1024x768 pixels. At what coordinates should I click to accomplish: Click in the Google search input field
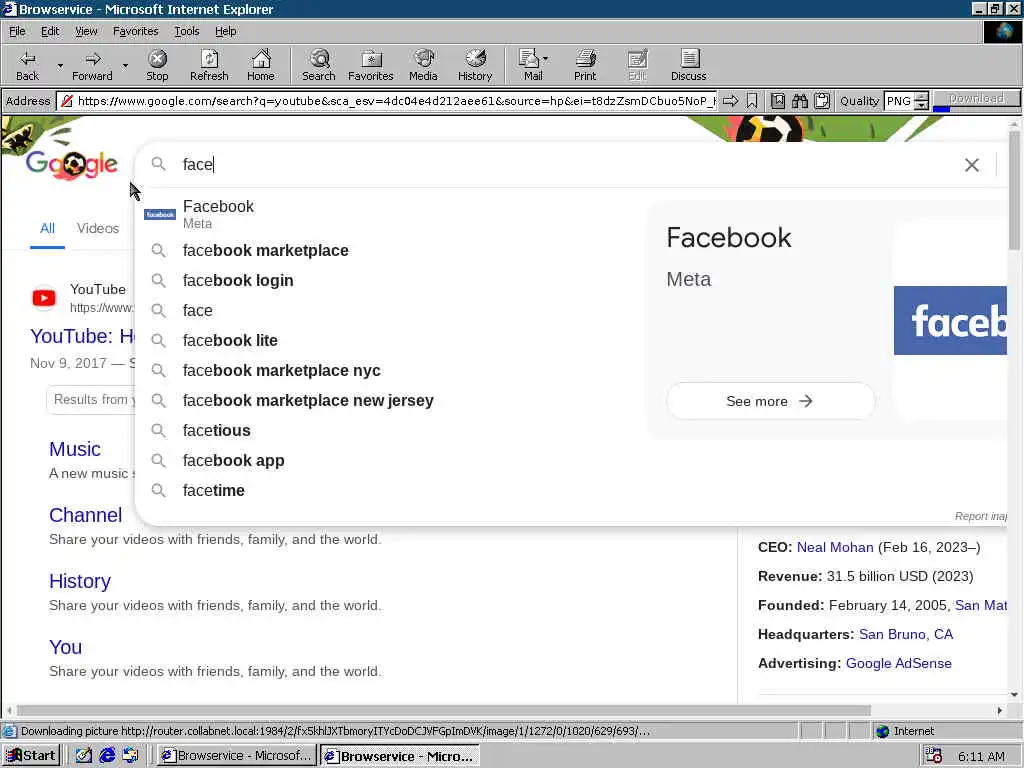(x=568, y=165)
